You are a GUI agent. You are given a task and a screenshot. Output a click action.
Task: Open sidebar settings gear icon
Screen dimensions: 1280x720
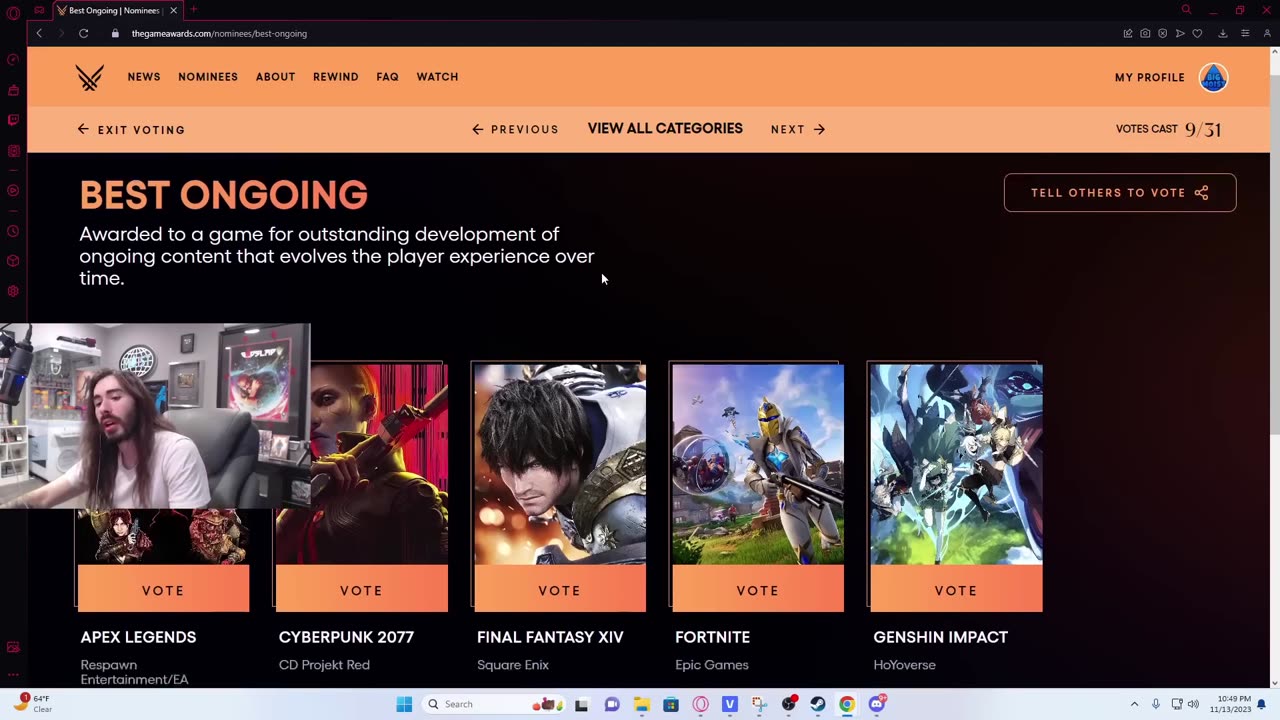pos(13,291)
